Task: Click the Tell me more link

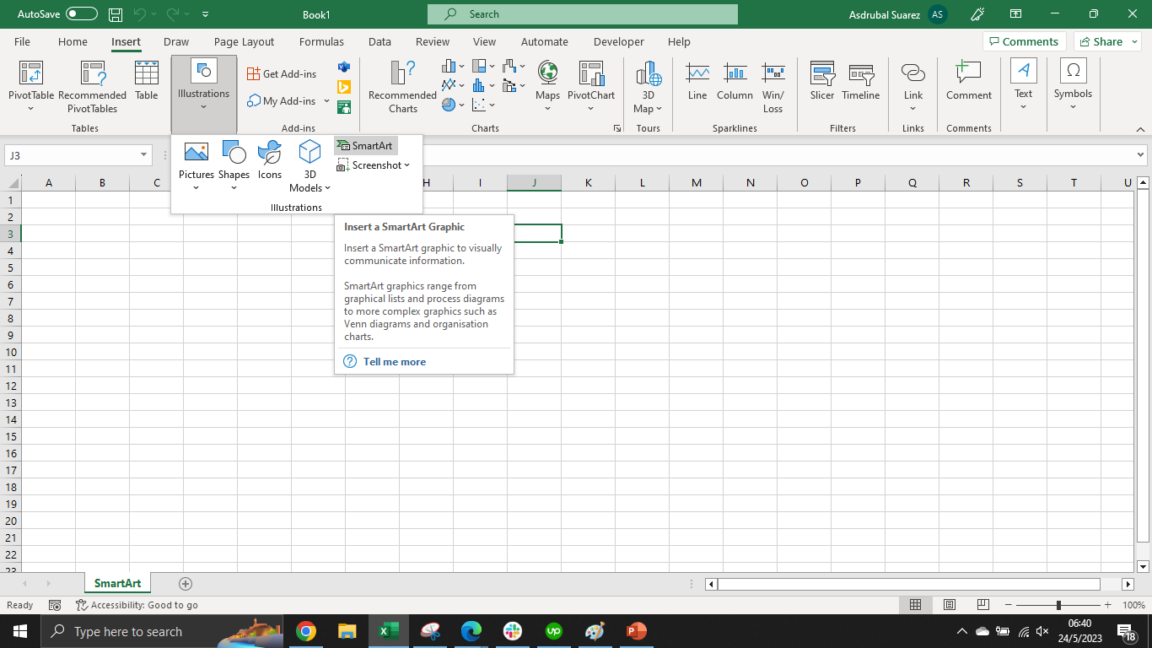Action: click(394, 361)
